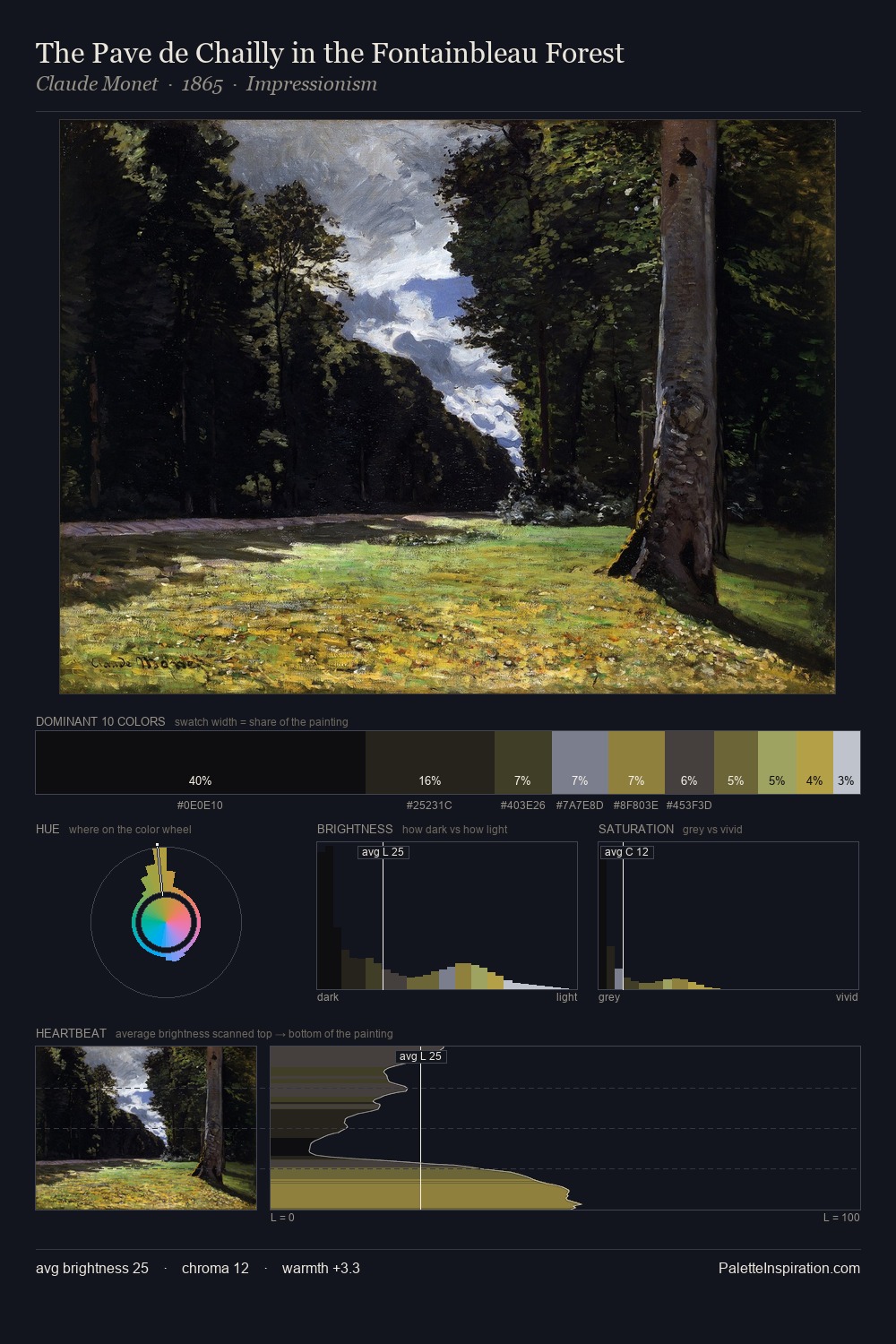This screenshot has width=896, height=1344.
Task: Pick the 7% swatch labeled #403E26
Action: coord(523,762)
